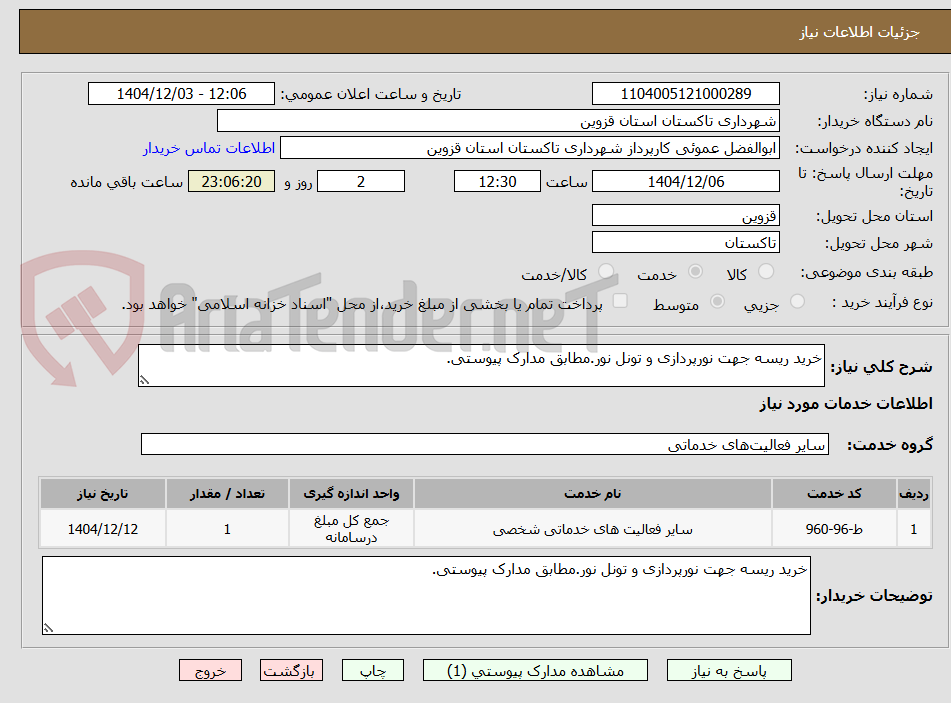
Task: Click the deadline time field 12:30
Action: (x=497, y=181)
